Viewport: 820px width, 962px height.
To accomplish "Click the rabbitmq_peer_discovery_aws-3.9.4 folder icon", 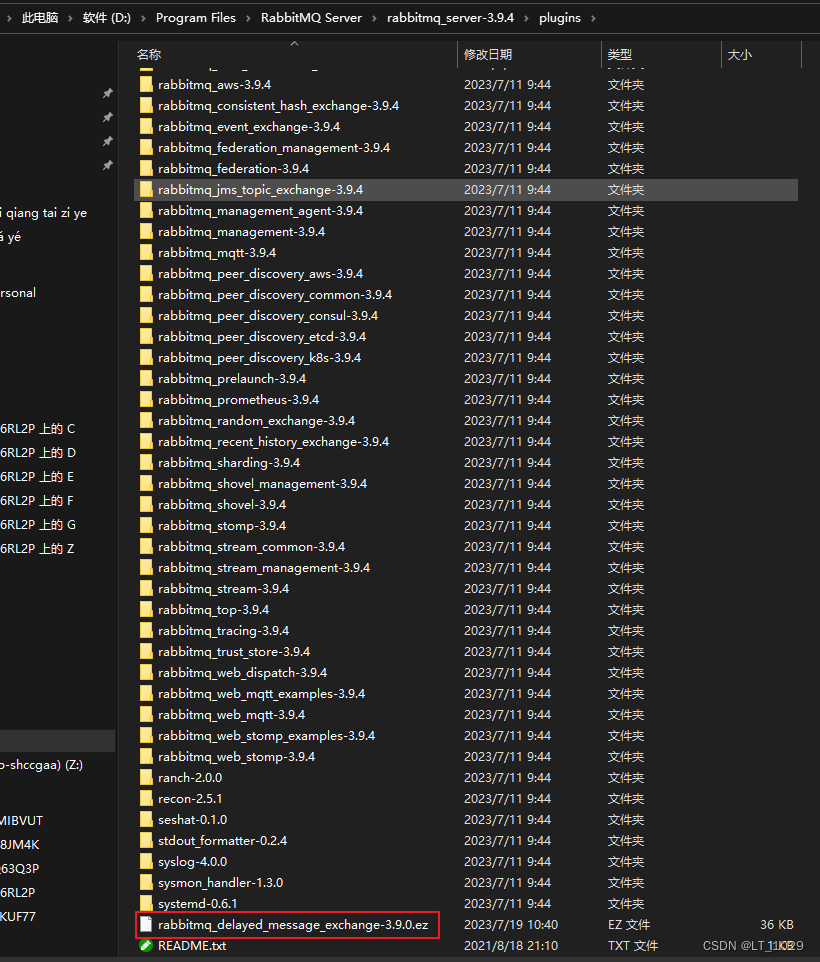I will [x=146, y=274].
